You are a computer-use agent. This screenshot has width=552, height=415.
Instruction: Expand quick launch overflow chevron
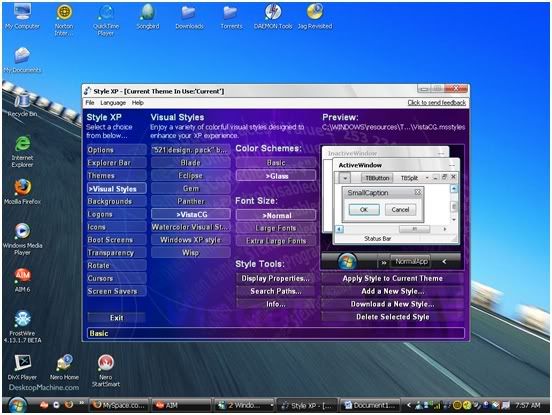[x=82, y=403]
